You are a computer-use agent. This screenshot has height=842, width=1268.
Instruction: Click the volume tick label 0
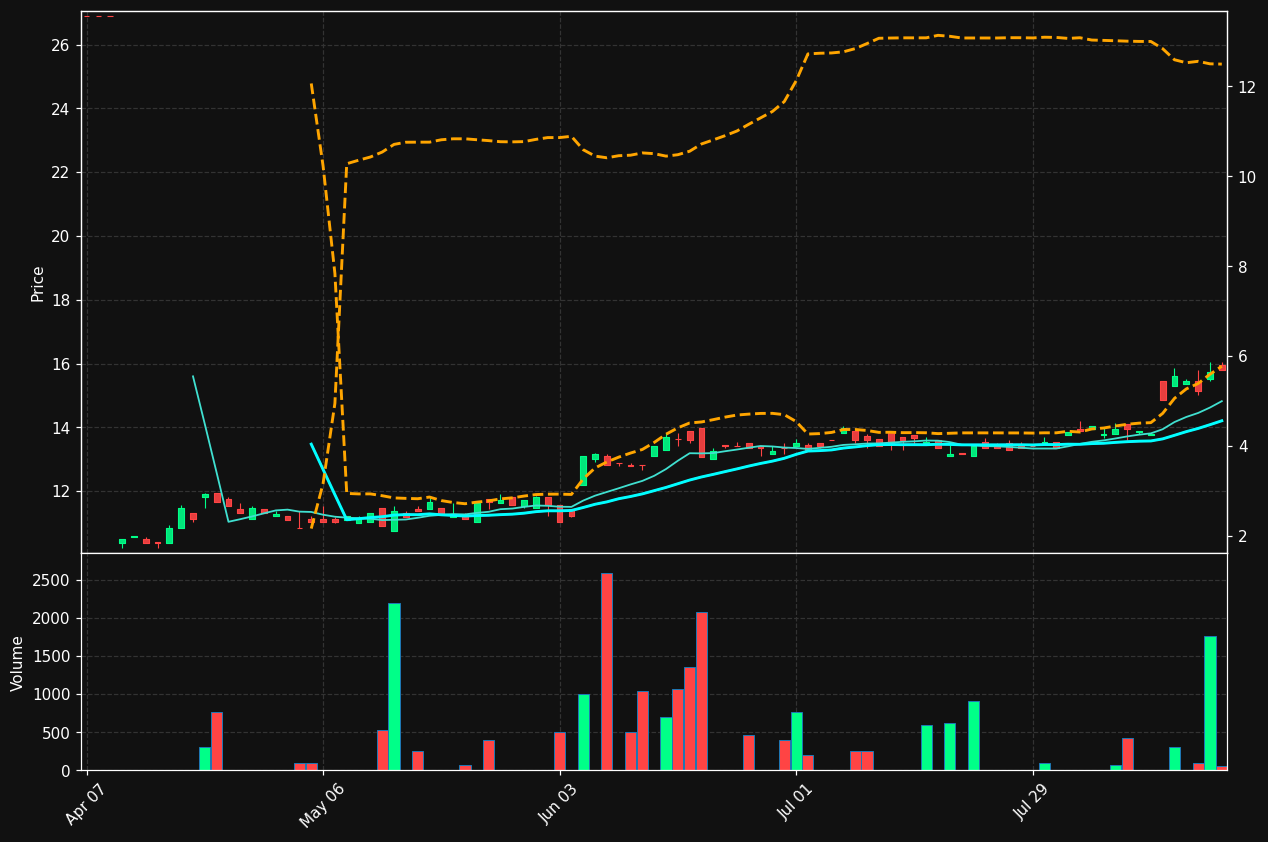click(x=65, y=771)
